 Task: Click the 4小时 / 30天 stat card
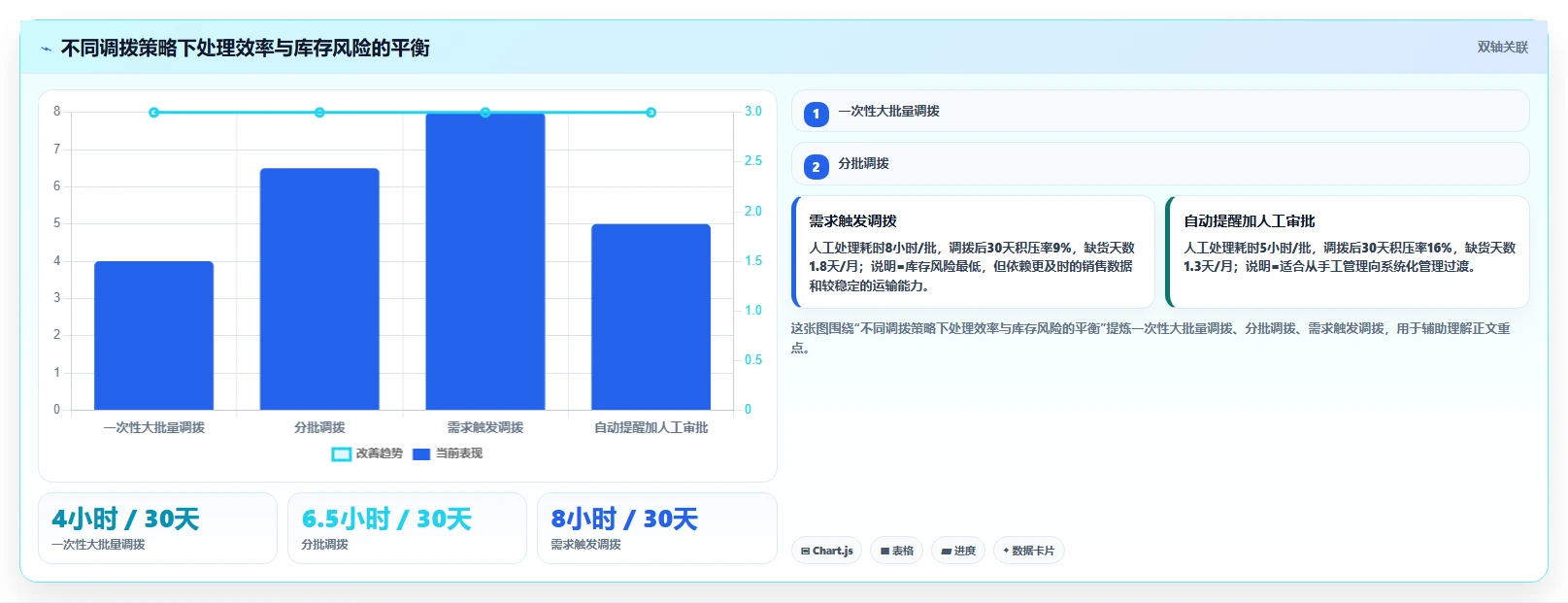(x=157, y=528)
